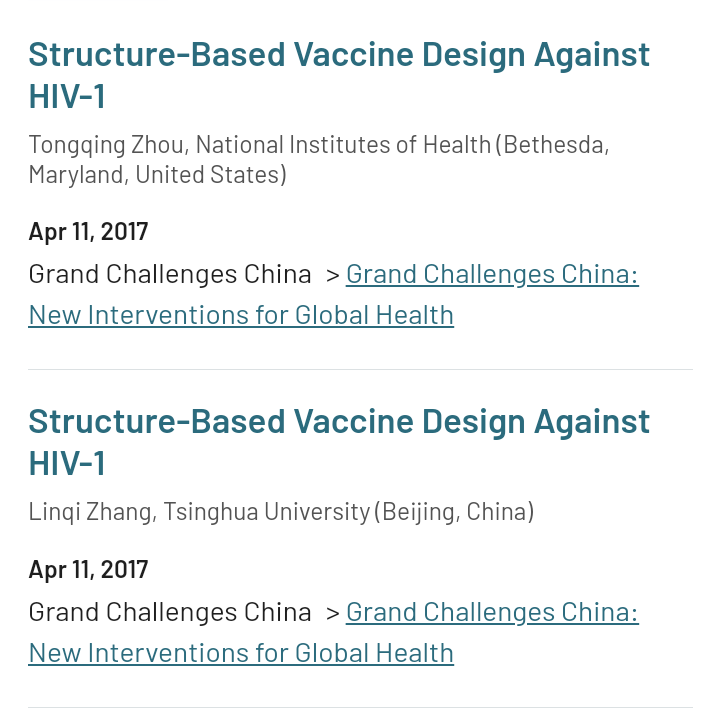
Task: Click 'National Institutes of Health' affiliation text
Action: pos(343,144)
